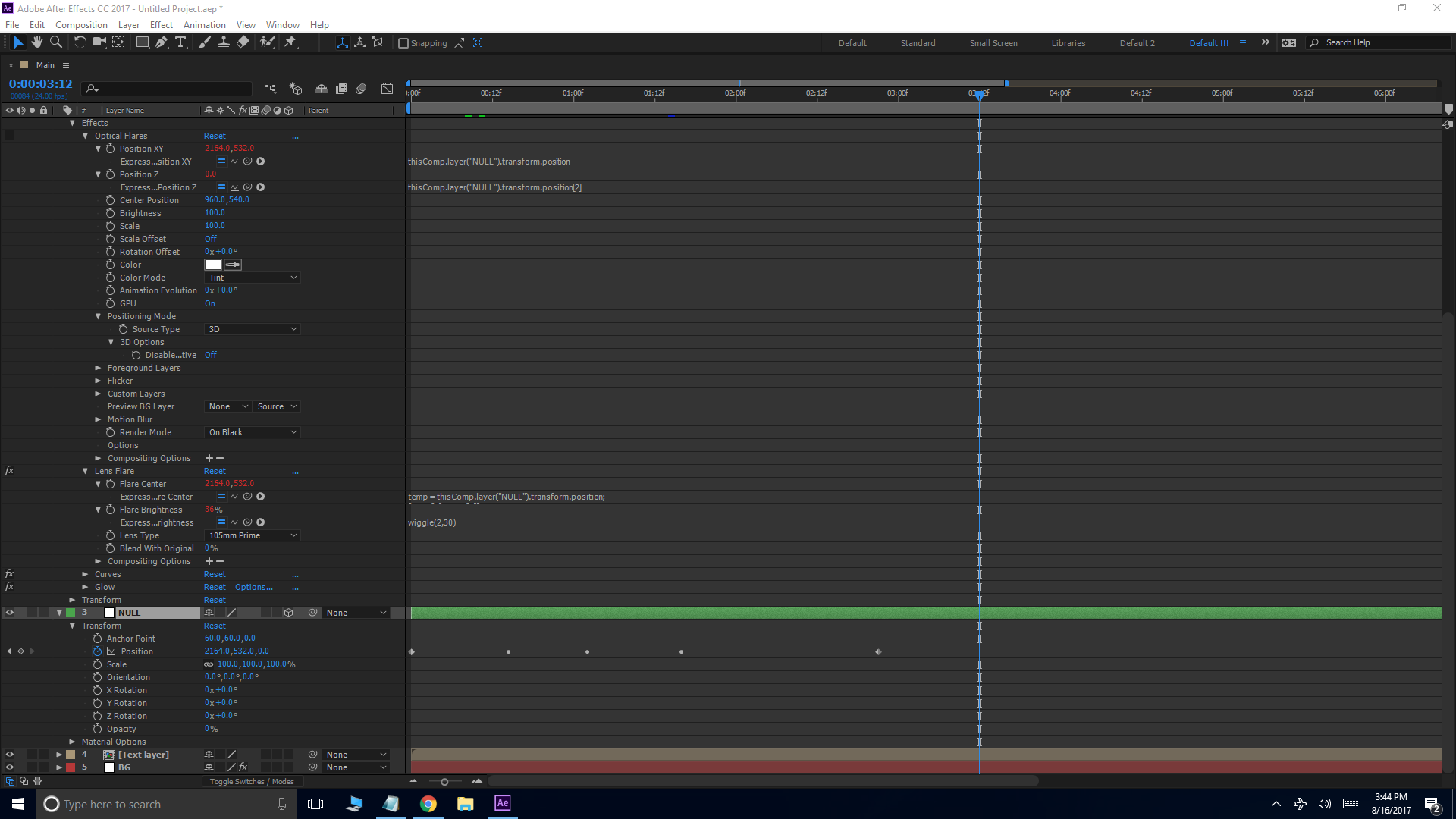Toggle Frame Blending for timeline
The image size is (1456, 819).
coord(341,89)
